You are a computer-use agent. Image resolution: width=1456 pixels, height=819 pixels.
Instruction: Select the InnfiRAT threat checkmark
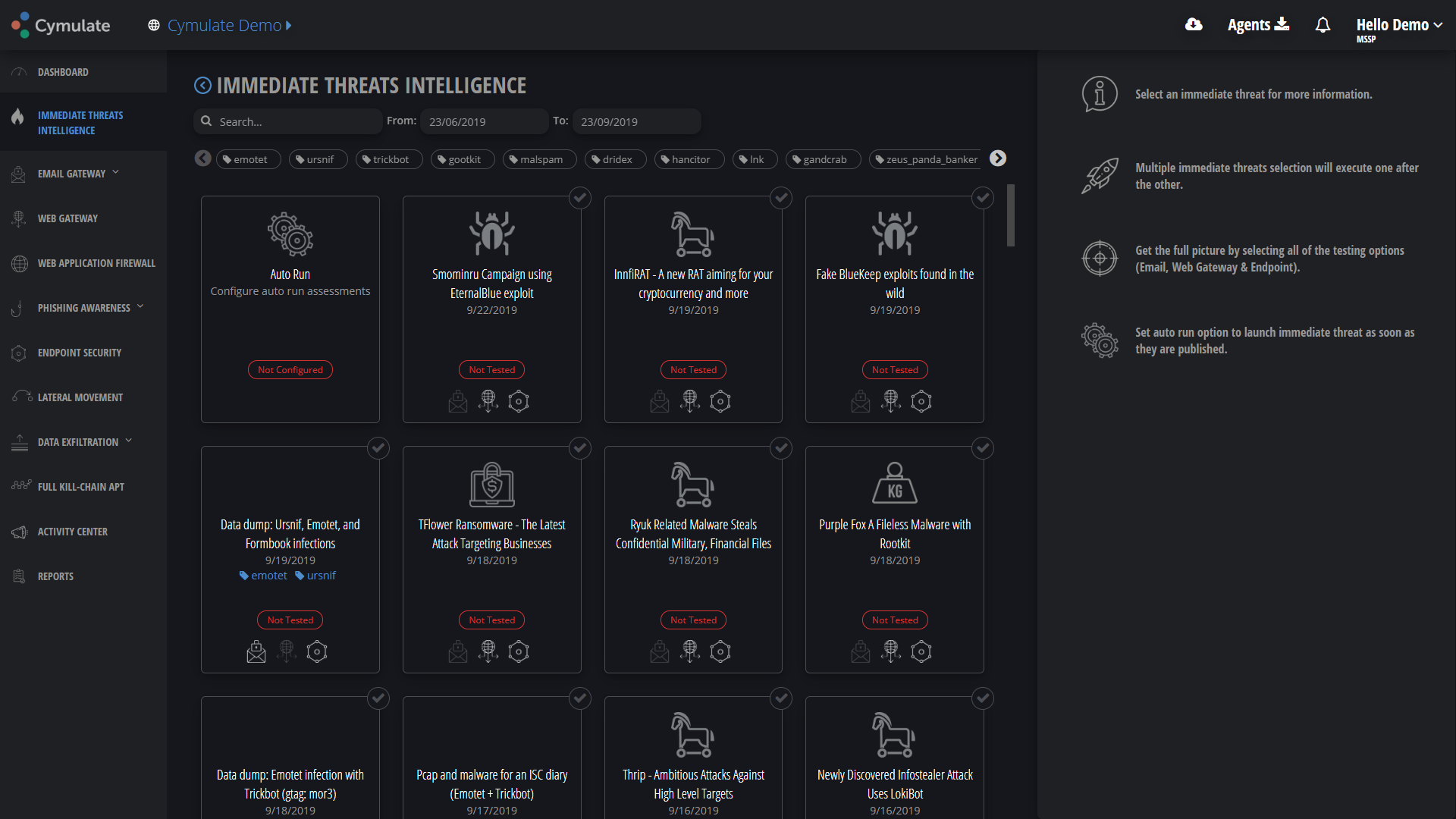pyautogui.click(x=781, y=198)
